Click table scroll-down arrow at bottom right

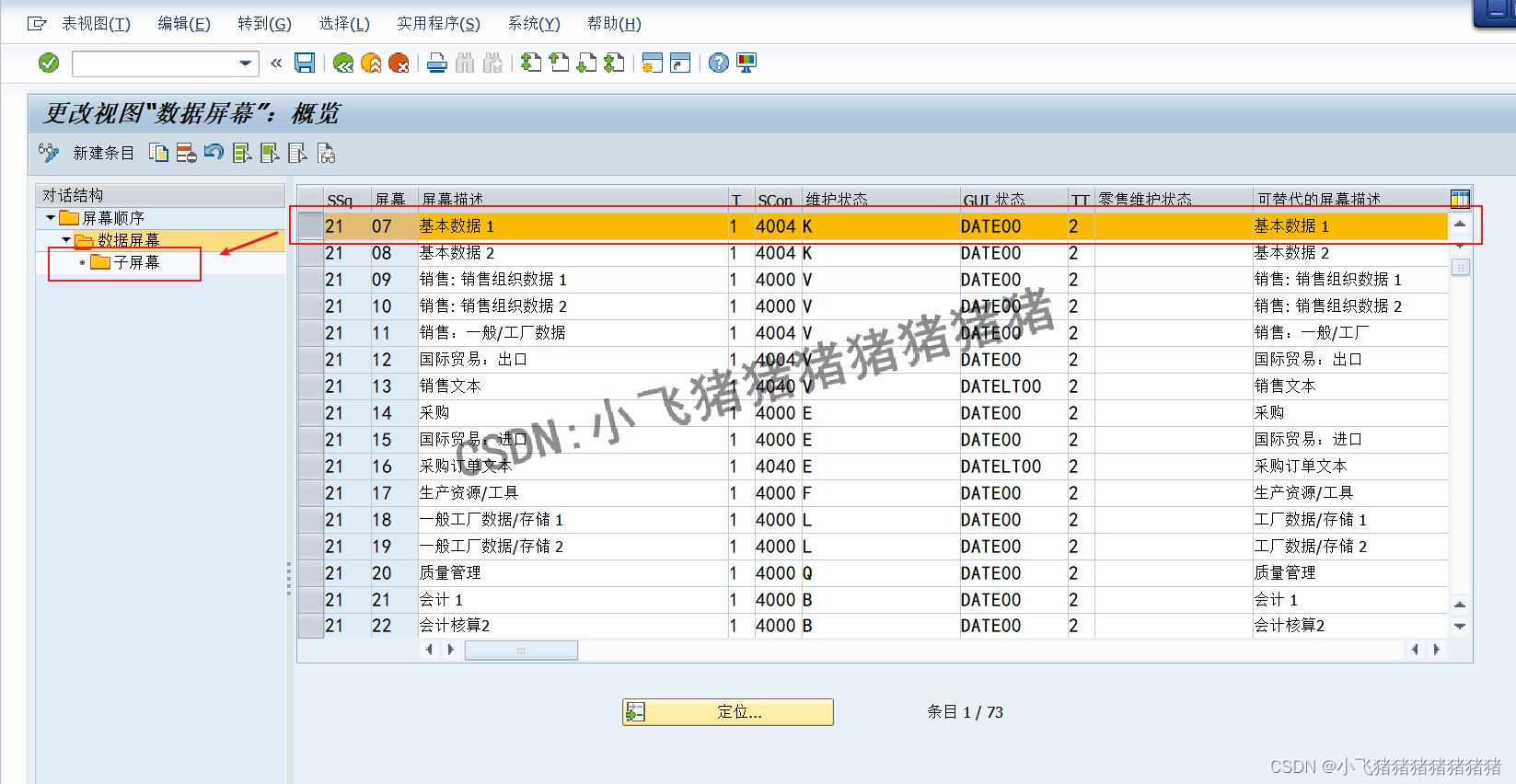[1460, 626]
